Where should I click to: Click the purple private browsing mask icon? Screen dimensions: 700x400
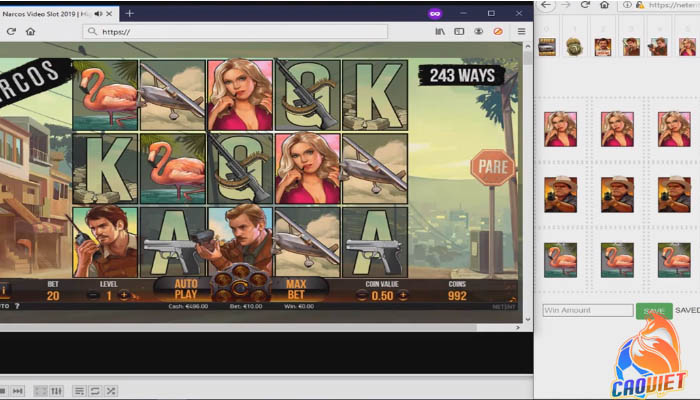pos(435,14)
